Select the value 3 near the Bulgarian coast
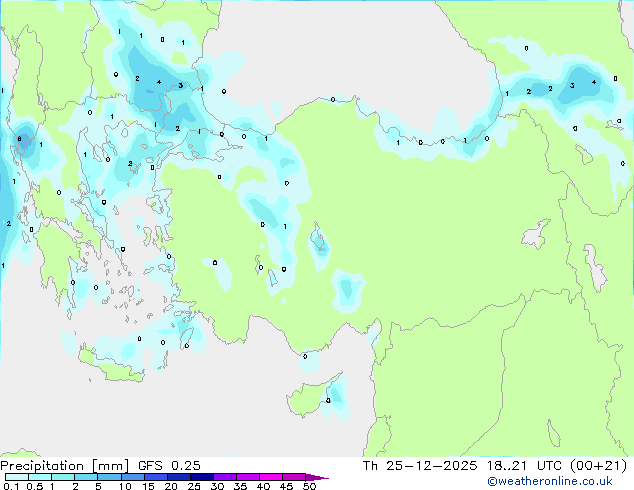Screen dimensions: 634x490 [x=180, y=85]
